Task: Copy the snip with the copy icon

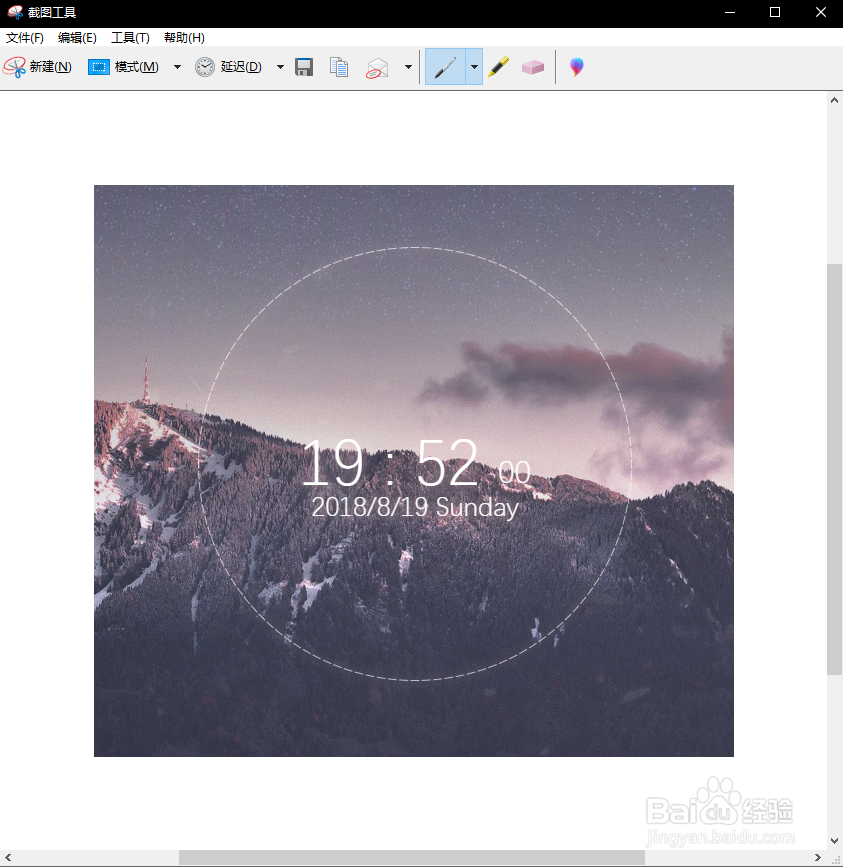Action: [x=339, y=67]
